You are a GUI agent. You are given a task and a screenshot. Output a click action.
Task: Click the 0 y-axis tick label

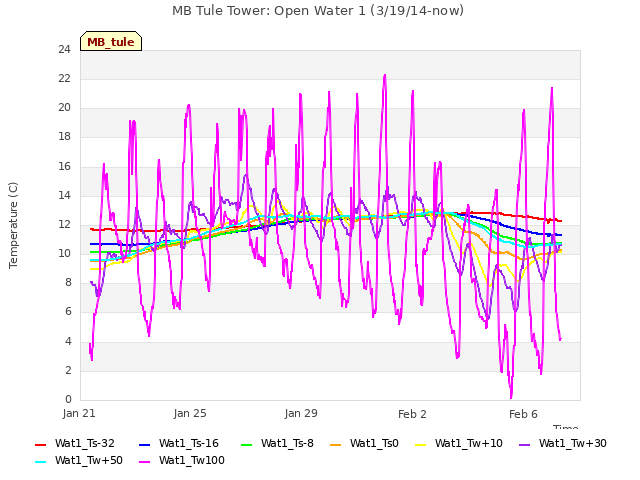click(68, 399)
